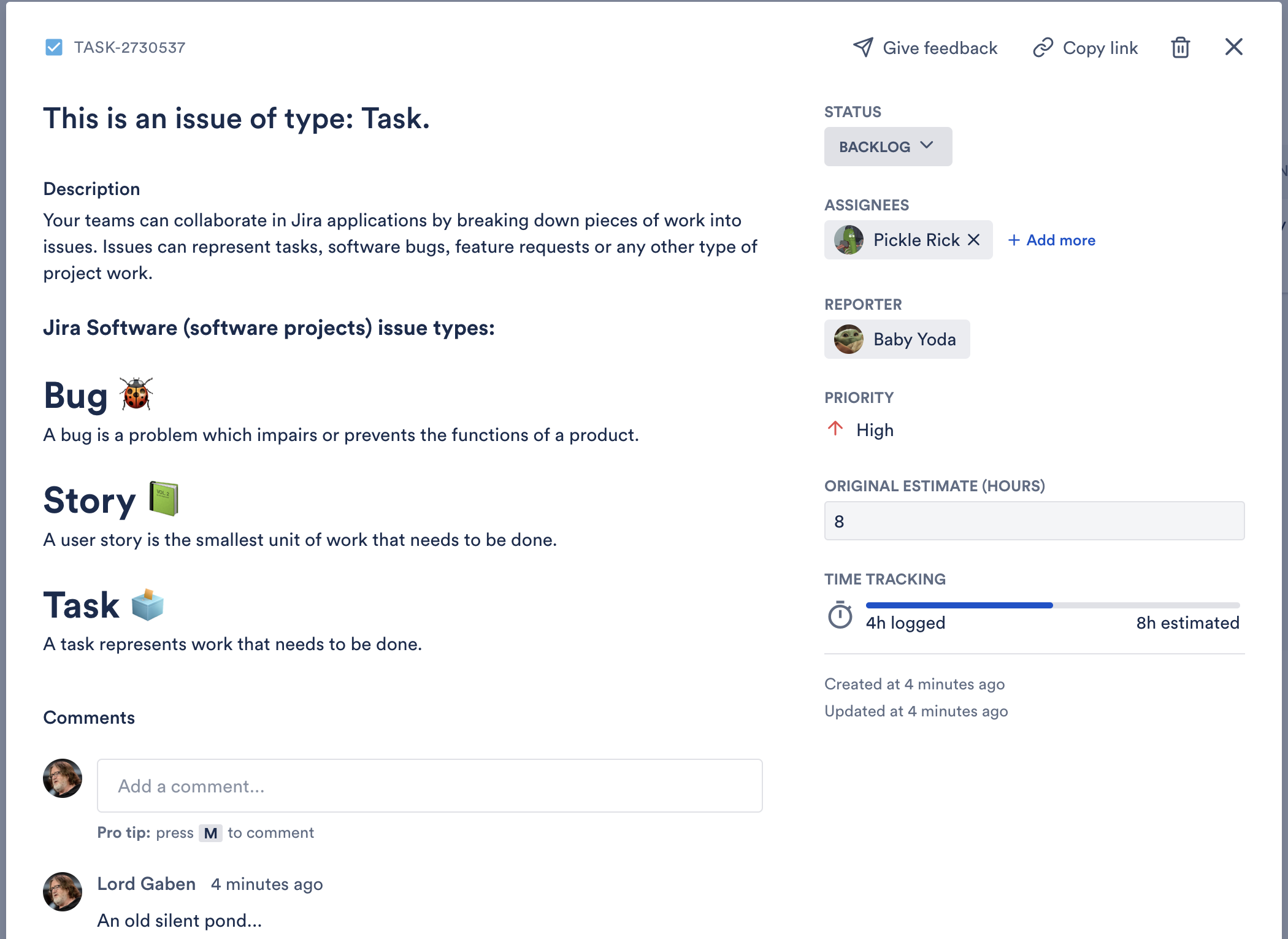
Task: Click the paper plane feedback icon
Action: tap(863, 47)
